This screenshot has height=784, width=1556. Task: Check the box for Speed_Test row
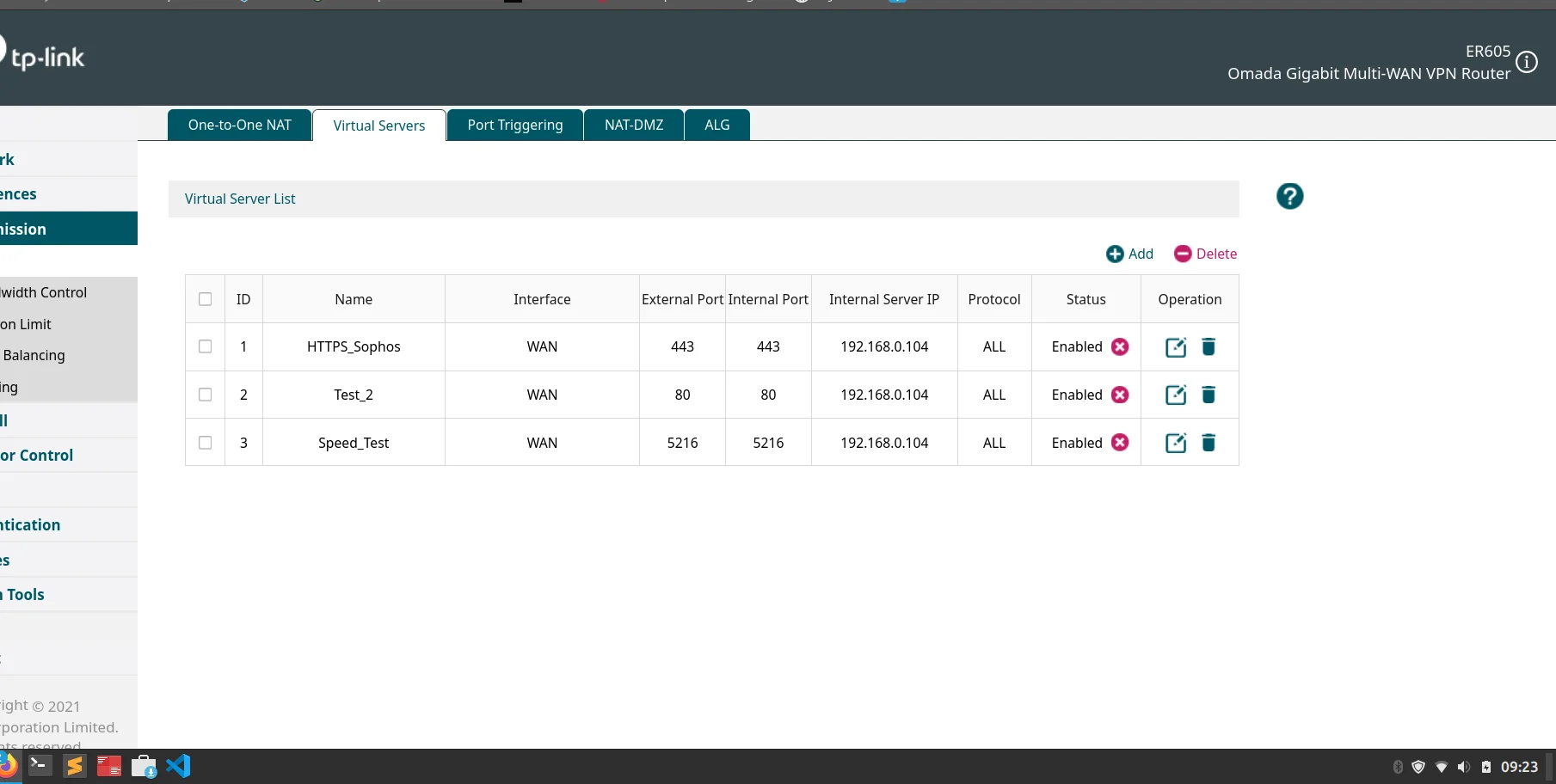click(205, 443)
